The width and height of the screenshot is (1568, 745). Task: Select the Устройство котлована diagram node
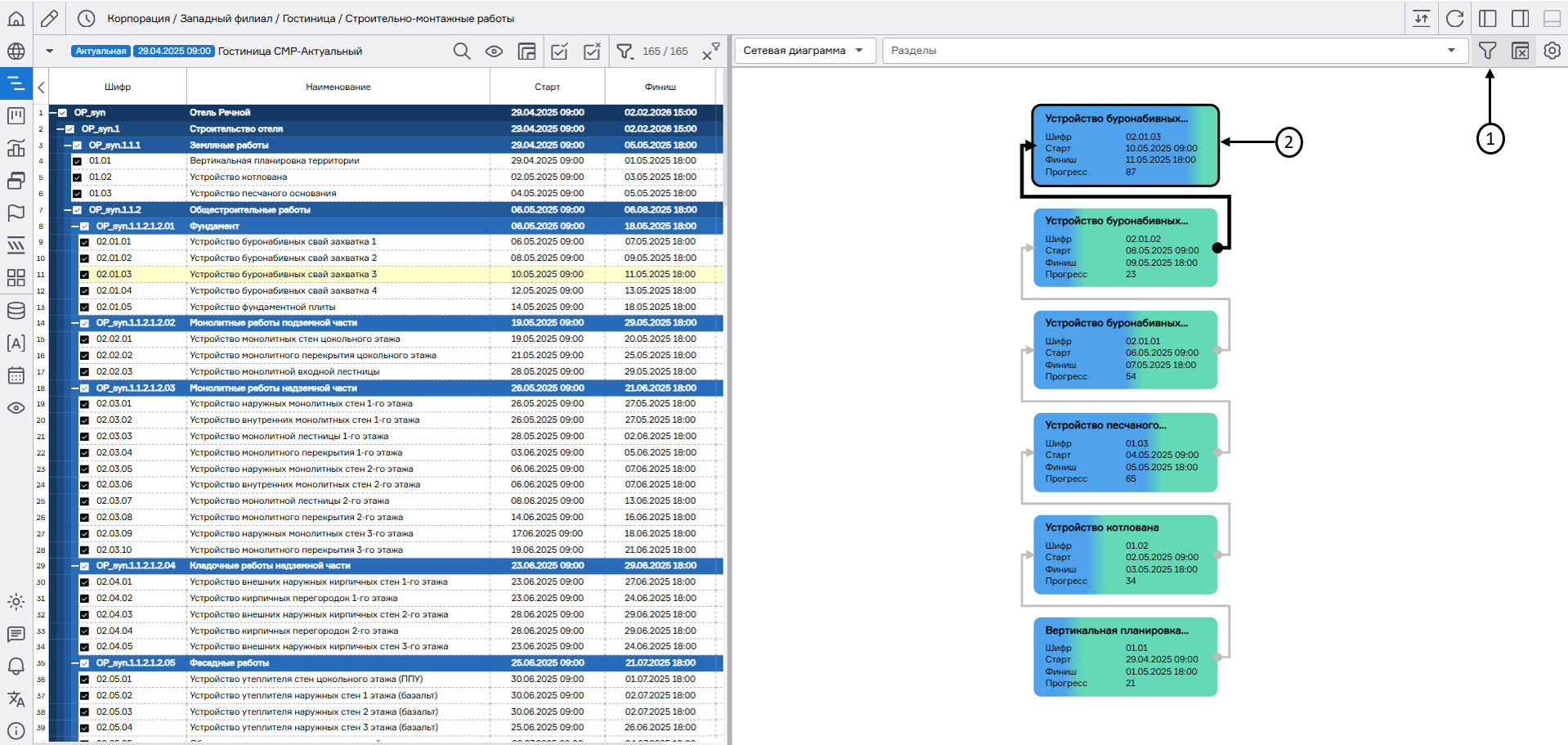point(1125,554)
